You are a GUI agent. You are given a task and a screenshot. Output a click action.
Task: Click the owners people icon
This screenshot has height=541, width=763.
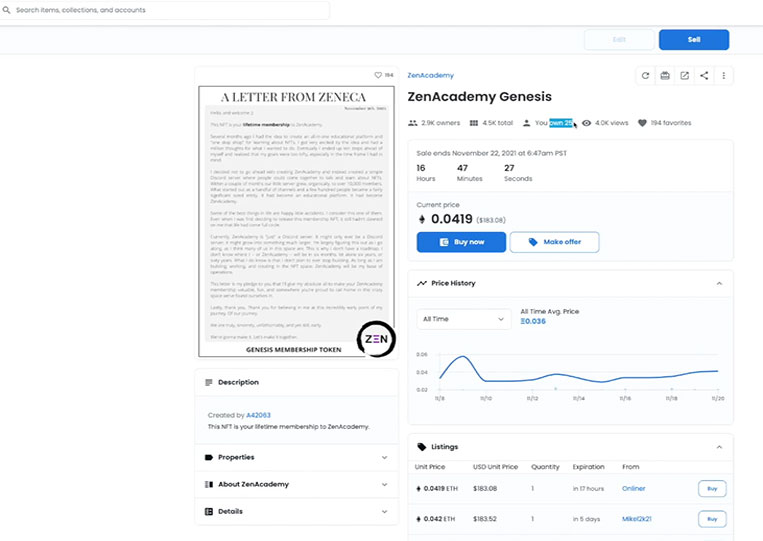click(x=413, y=123)
